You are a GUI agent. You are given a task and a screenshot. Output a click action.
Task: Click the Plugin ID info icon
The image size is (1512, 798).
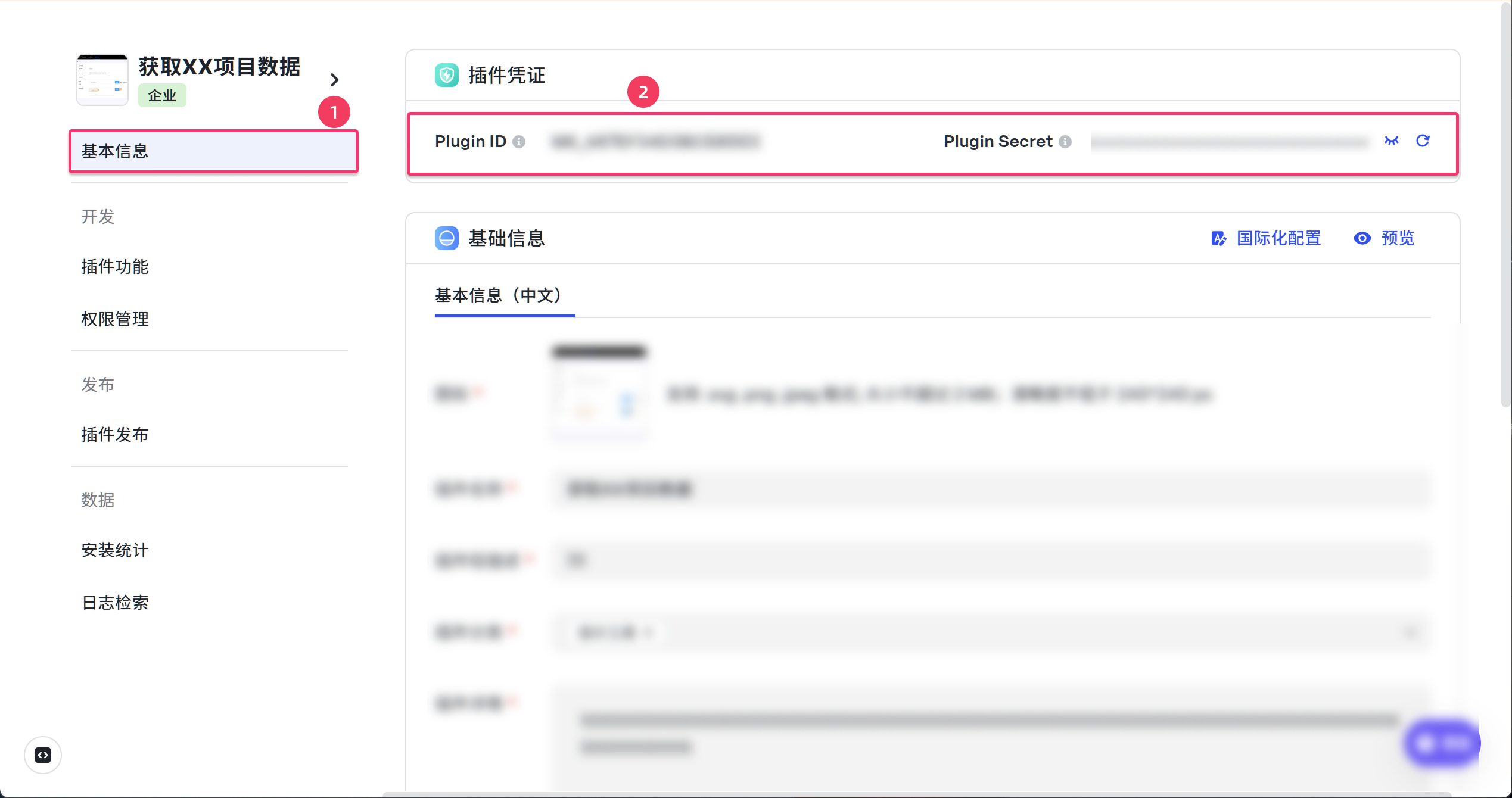519,142
